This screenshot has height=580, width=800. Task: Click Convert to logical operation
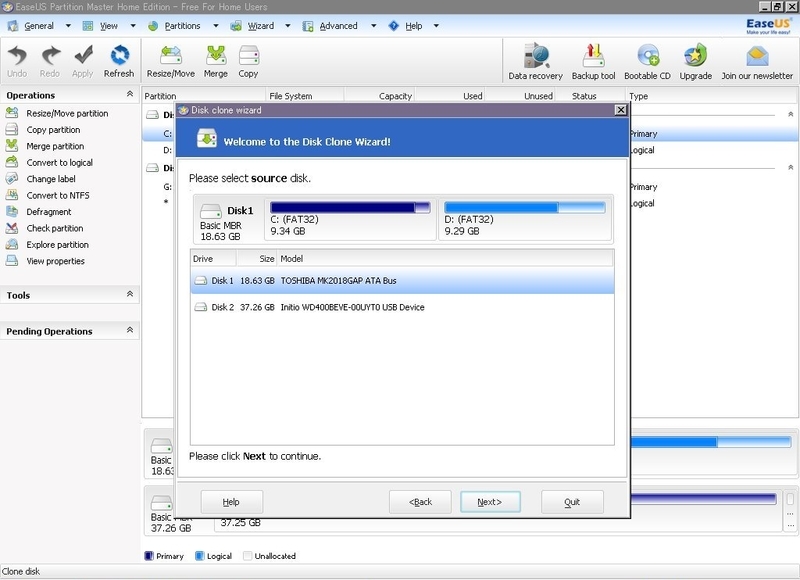click(49, 162)
